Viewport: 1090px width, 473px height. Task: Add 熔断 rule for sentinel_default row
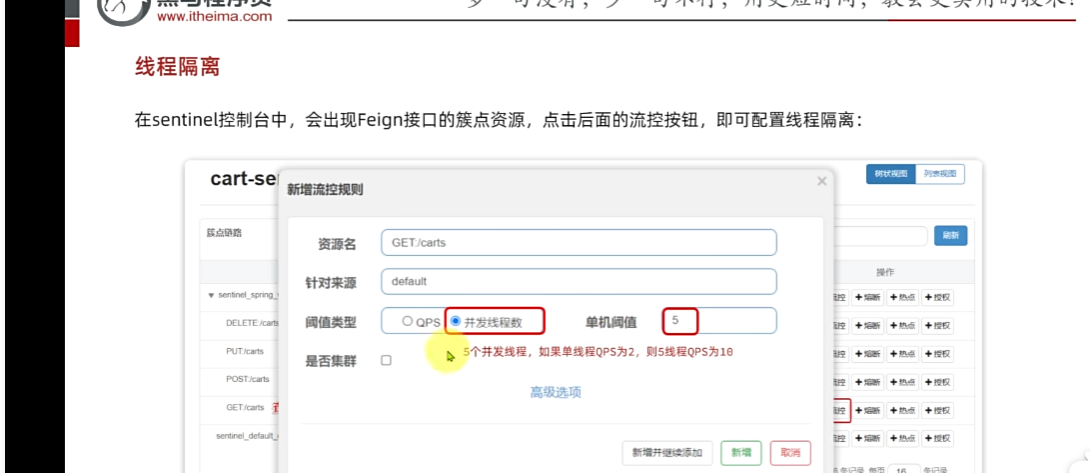point(868,438)
